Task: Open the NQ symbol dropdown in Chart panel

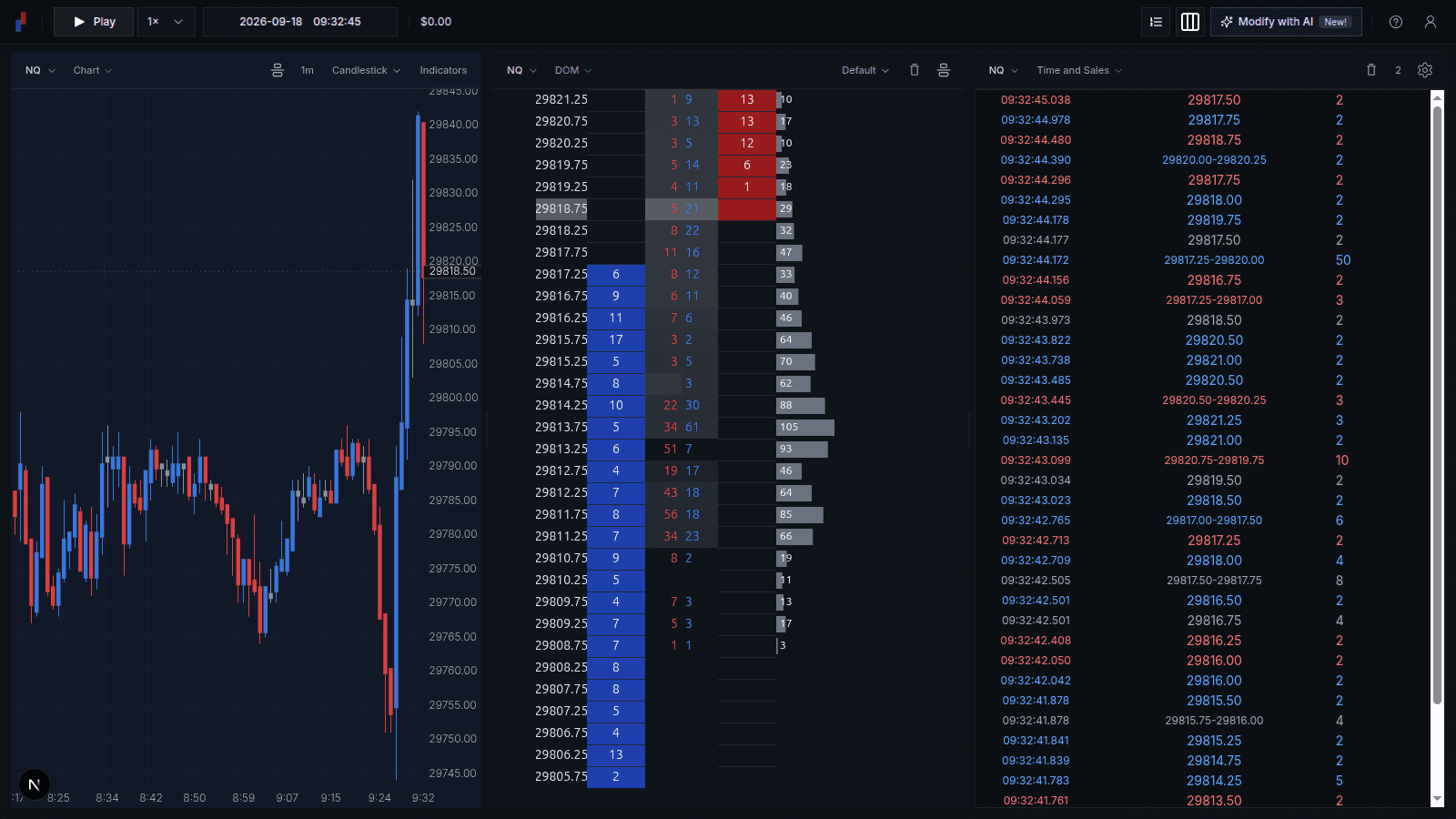Action: click(x=40, y=70)
